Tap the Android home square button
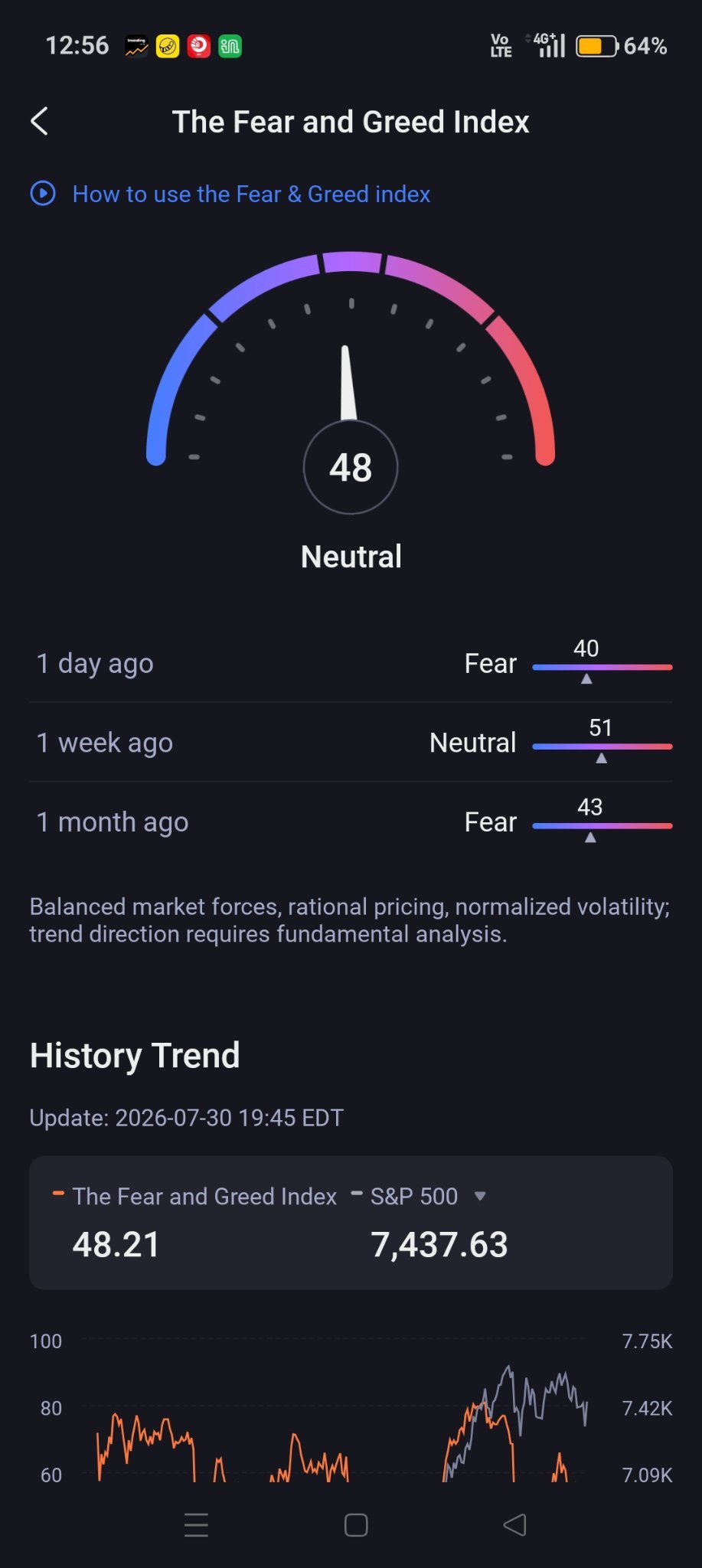This screenshot has width=702, height=1568. tap(356, 1525)
